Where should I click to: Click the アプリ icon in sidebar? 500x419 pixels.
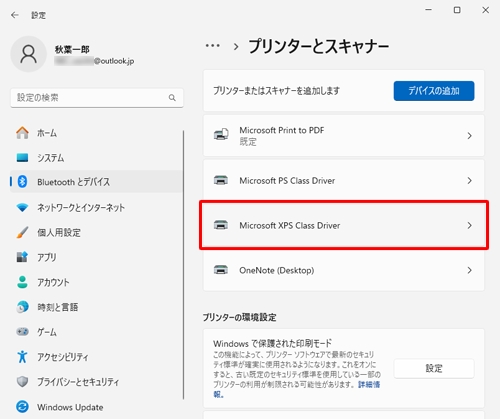click(x=22, y=257)
